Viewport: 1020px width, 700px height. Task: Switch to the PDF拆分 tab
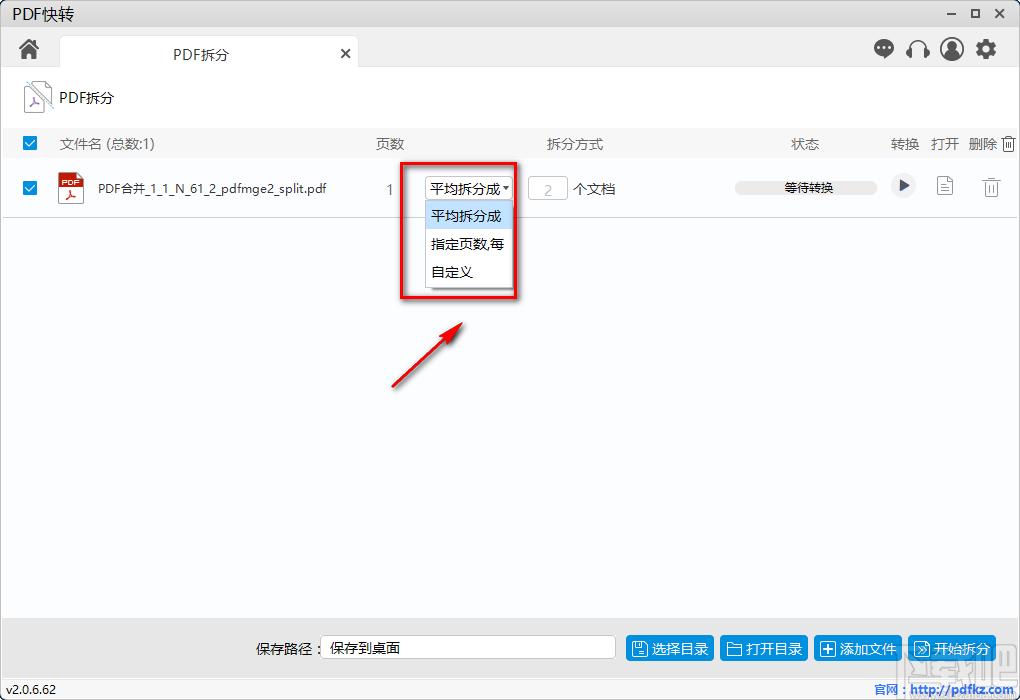coord(200,53)
